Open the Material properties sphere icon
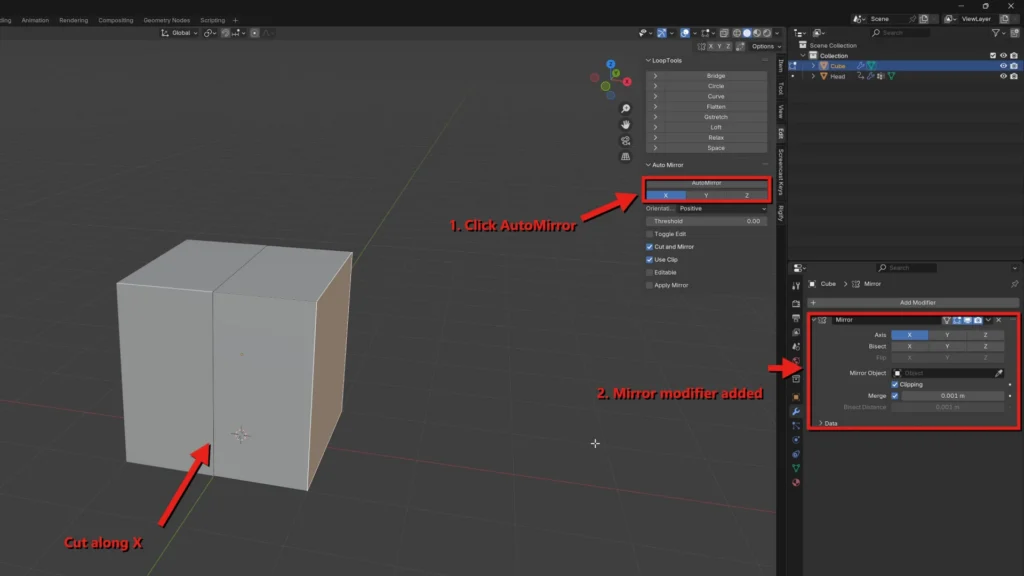Screen dimensions: 1024x576 click(795, 483)
